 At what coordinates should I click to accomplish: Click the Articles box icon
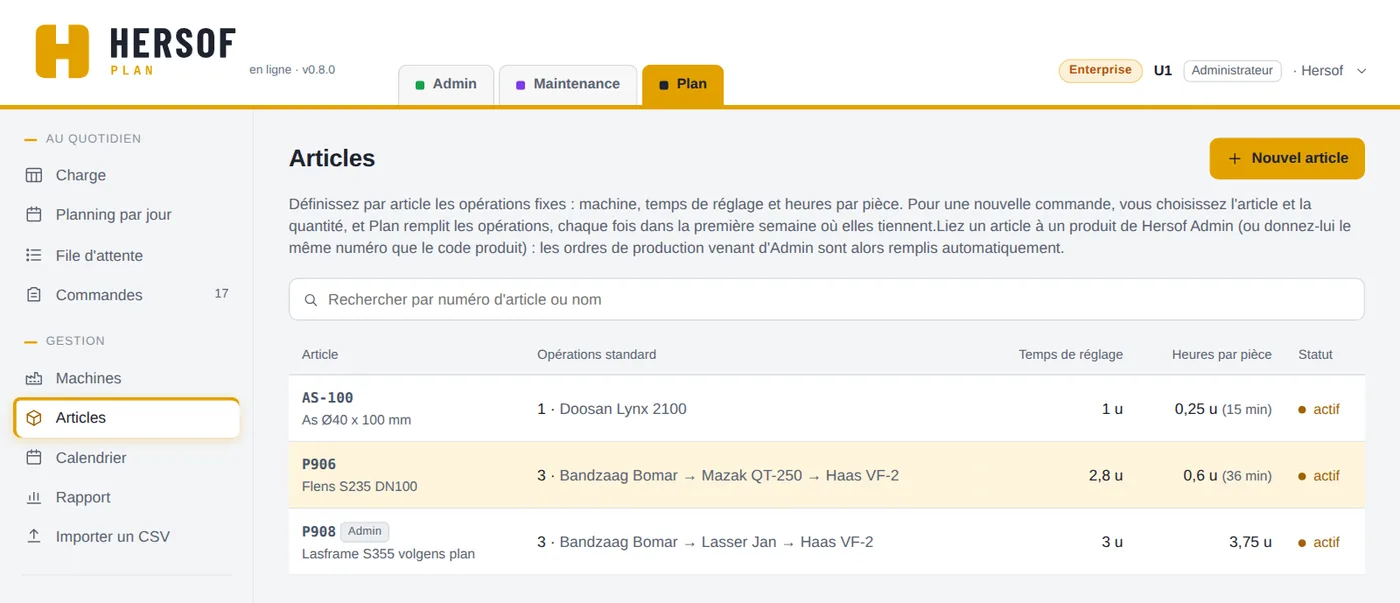pos(34,418)
